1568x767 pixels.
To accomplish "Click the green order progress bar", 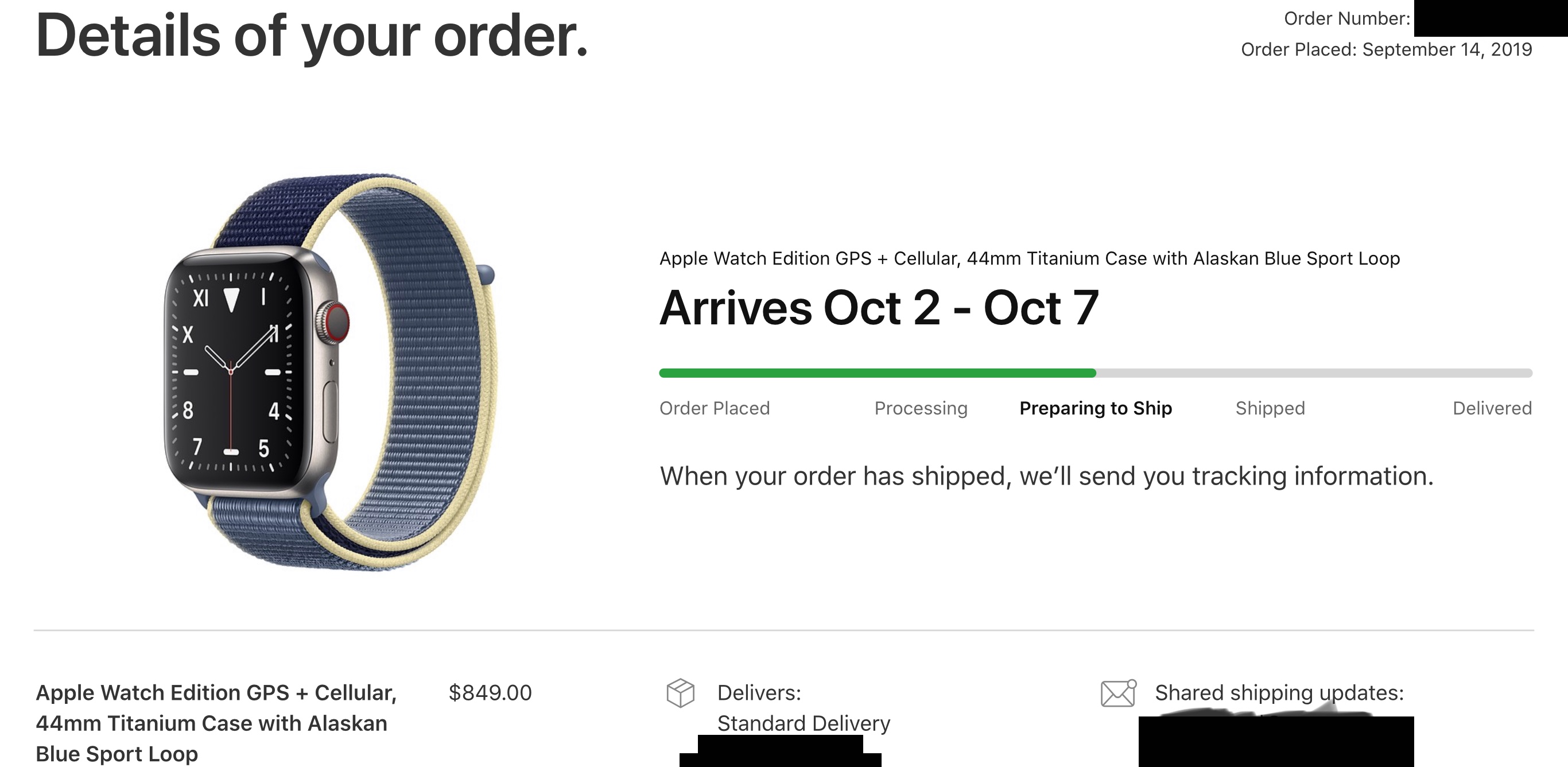I will (x=877, y=373).
